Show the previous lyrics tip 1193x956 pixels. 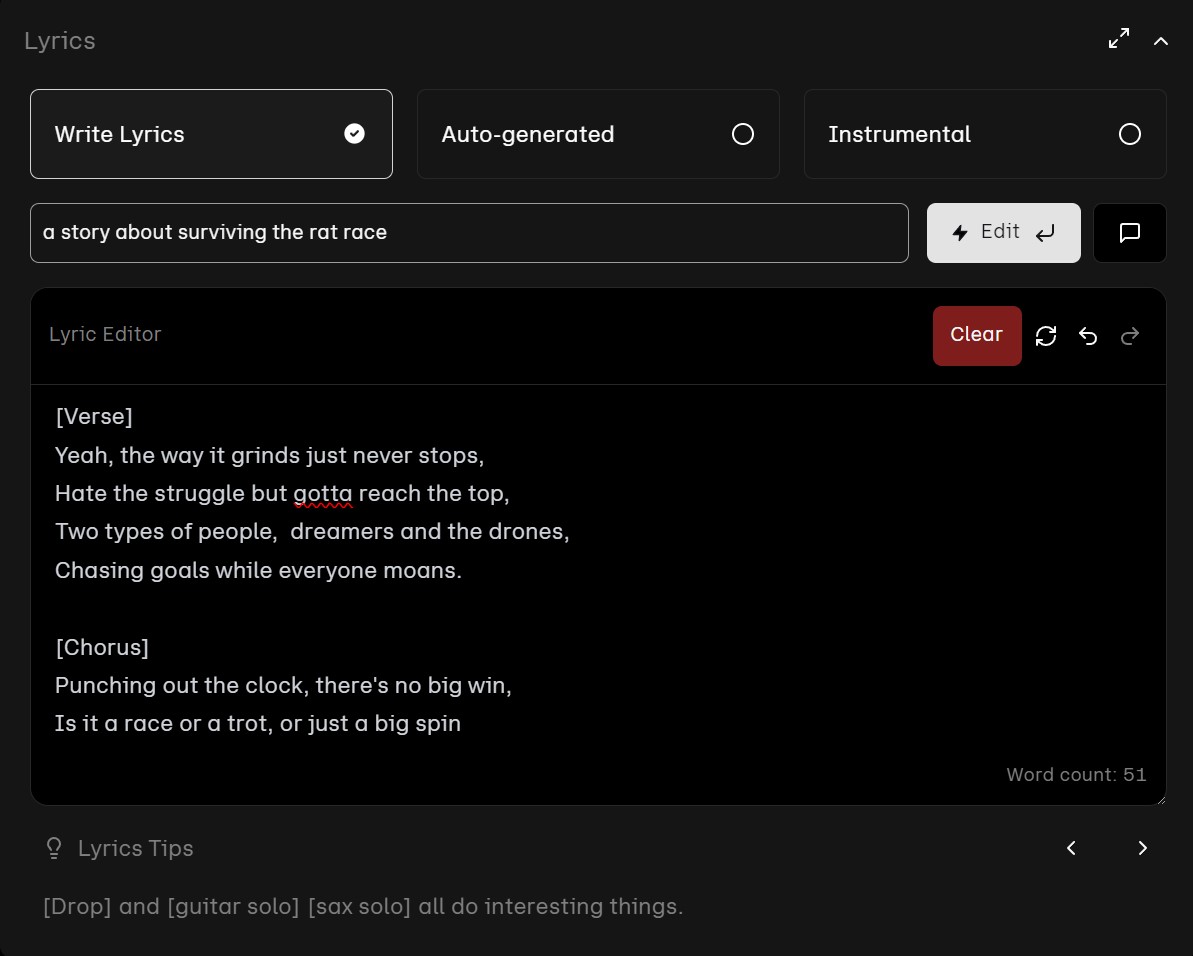point(1071,848)
